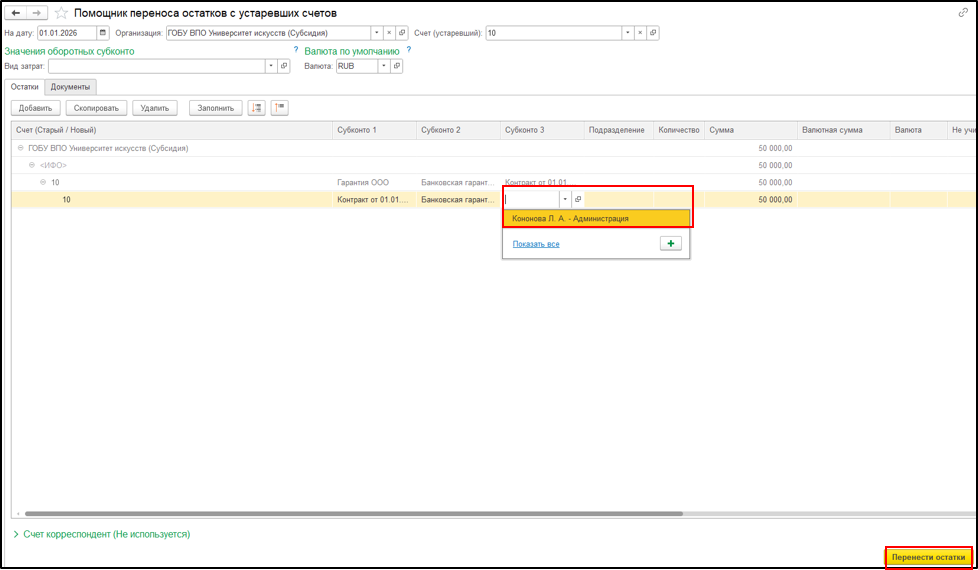
Task: Create a new item with the green plus
Action: [671, 244]
